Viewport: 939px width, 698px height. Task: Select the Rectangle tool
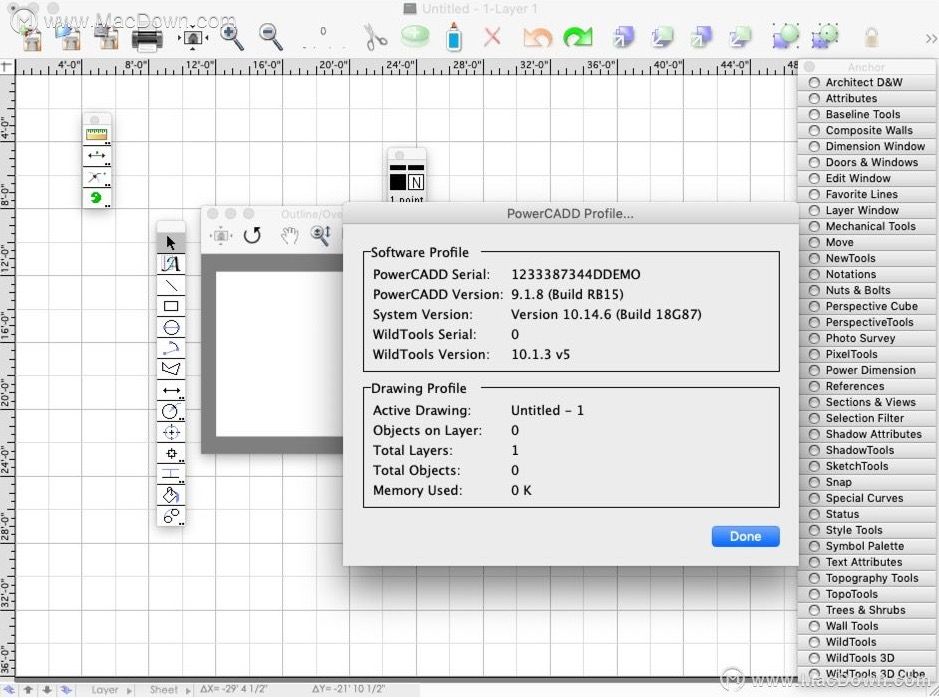point(171,306)
